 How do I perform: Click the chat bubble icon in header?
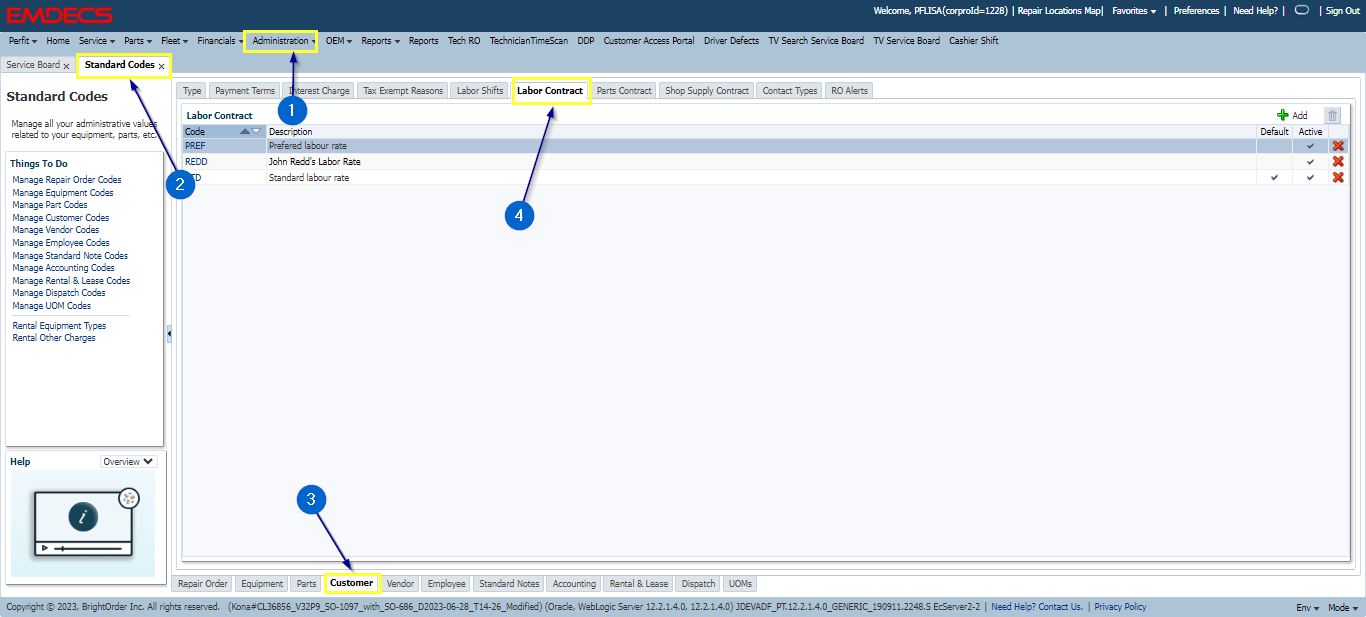coord(1301,10)
